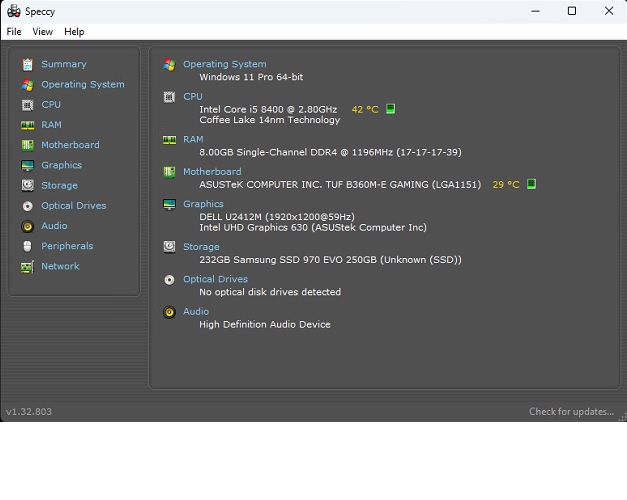Click the Storage heading in main panel
Viewport: 627px width, 500px height.
coord(201,247)
